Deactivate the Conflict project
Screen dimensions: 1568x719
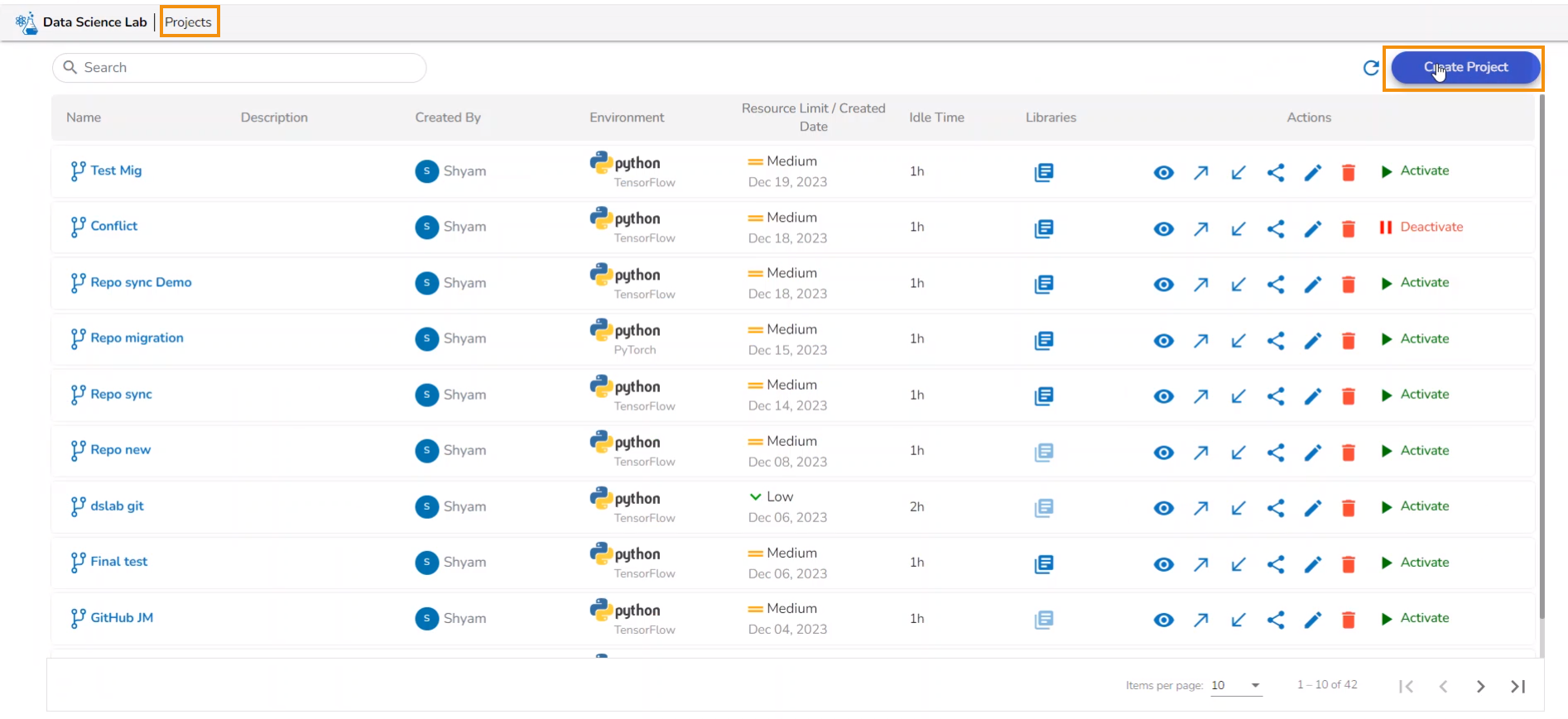(1421, 227)
